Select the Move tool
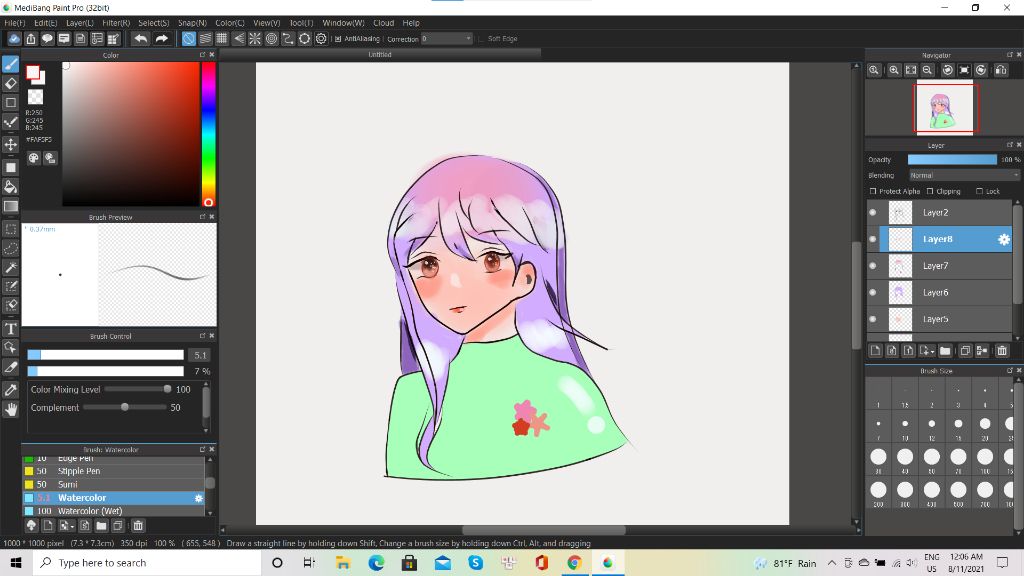The height and width of the screenshot is (576, 1024). pyautogui.click(x=10, y=144)
